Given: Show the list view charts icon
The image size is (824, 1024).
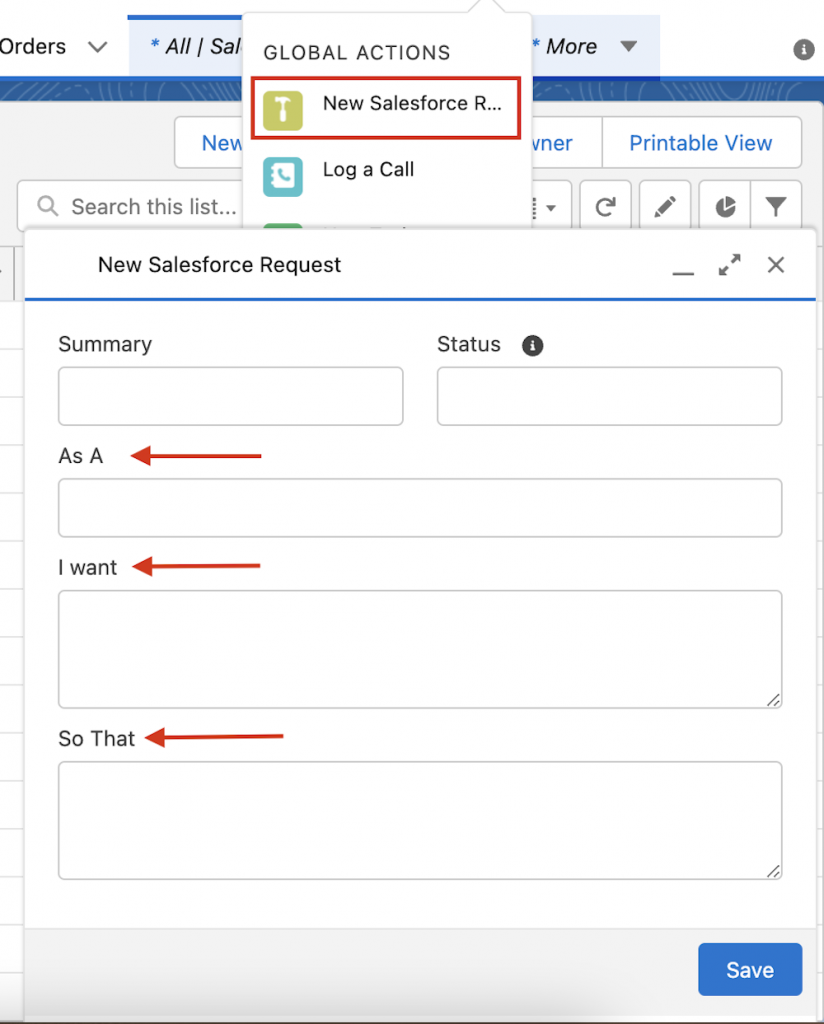Looking at the screenshot, I should 724,206.
